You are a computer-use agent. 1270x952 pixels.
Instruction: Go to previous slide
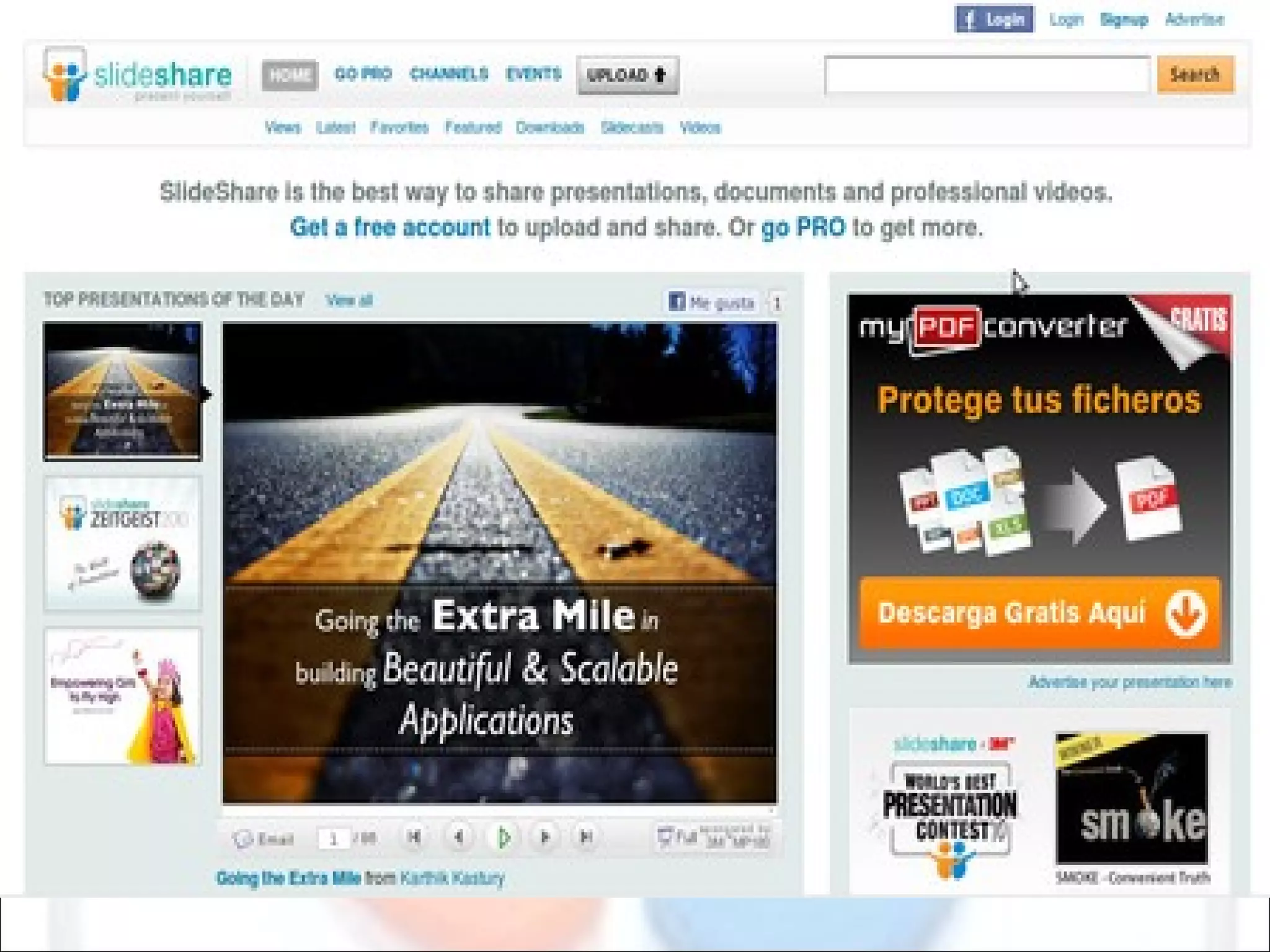tap(459, 837)
